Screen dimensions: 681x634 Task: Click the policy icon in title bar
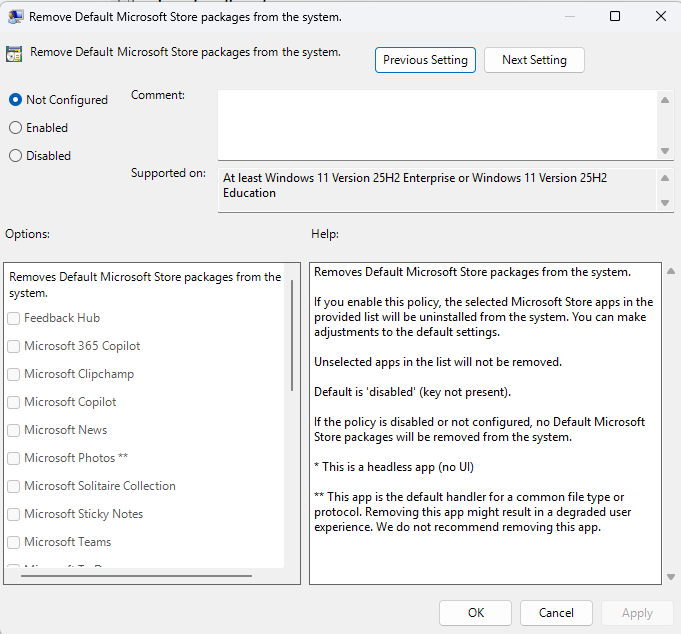click(x=14, y=16)
